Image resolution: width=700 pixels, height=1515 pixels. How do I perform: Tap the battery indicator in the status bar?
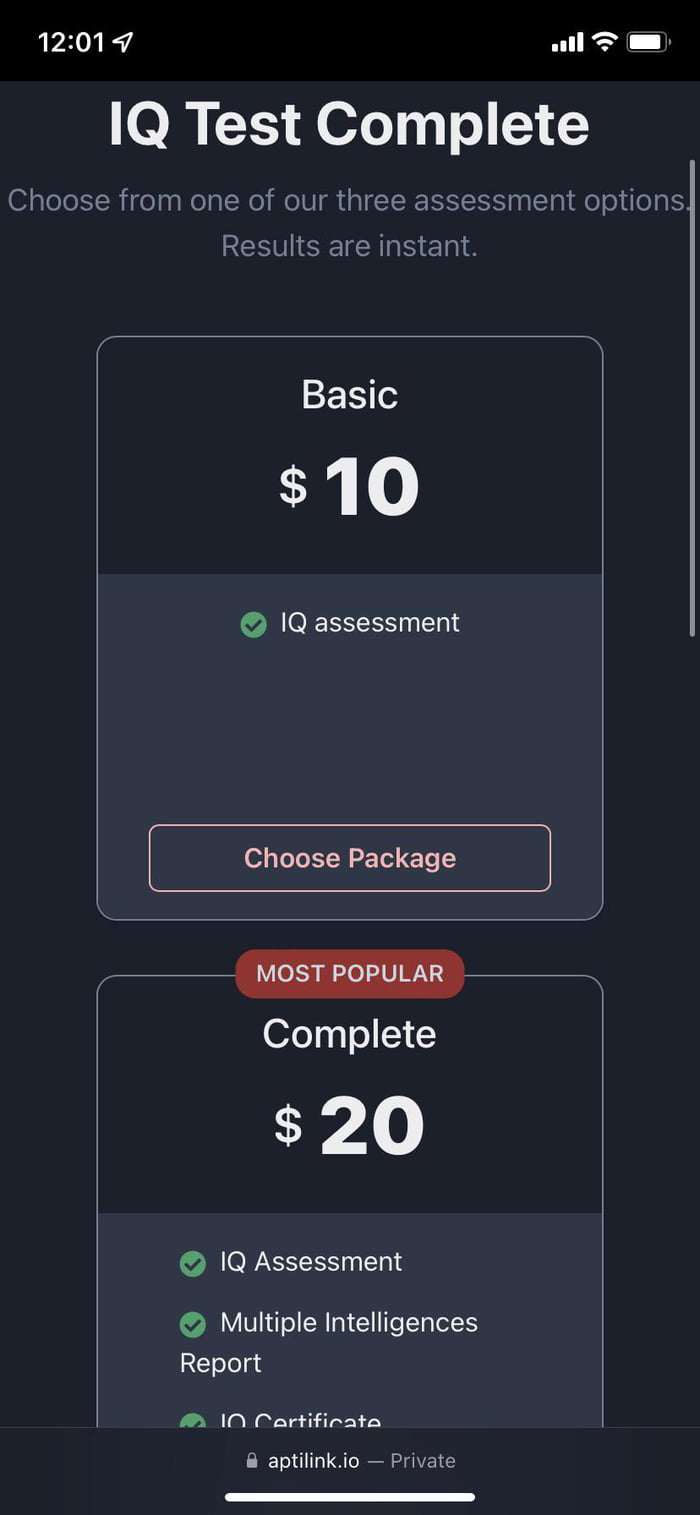[x=646, y=42]
